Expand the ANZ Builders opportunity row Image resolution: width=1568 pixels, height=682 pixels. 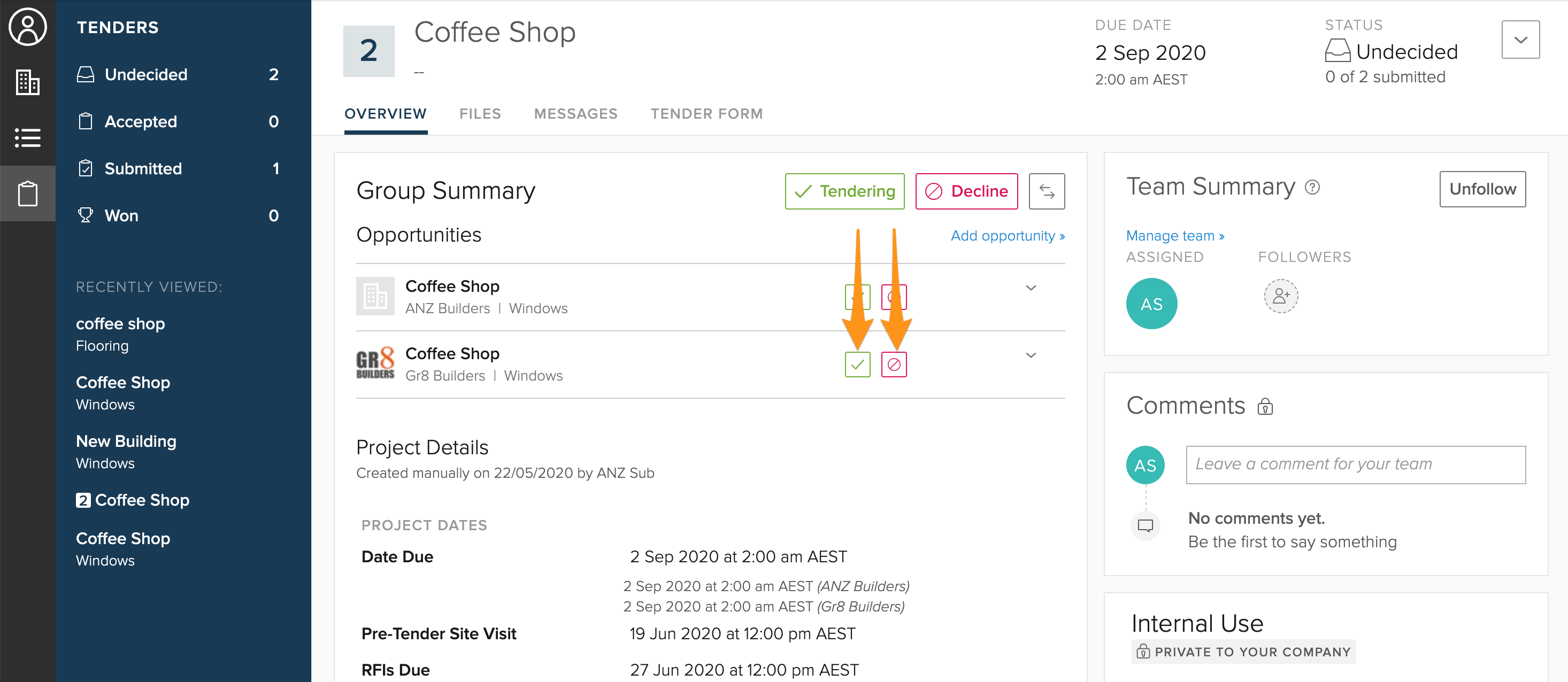pyautogui.click(x=1030, y=288)
